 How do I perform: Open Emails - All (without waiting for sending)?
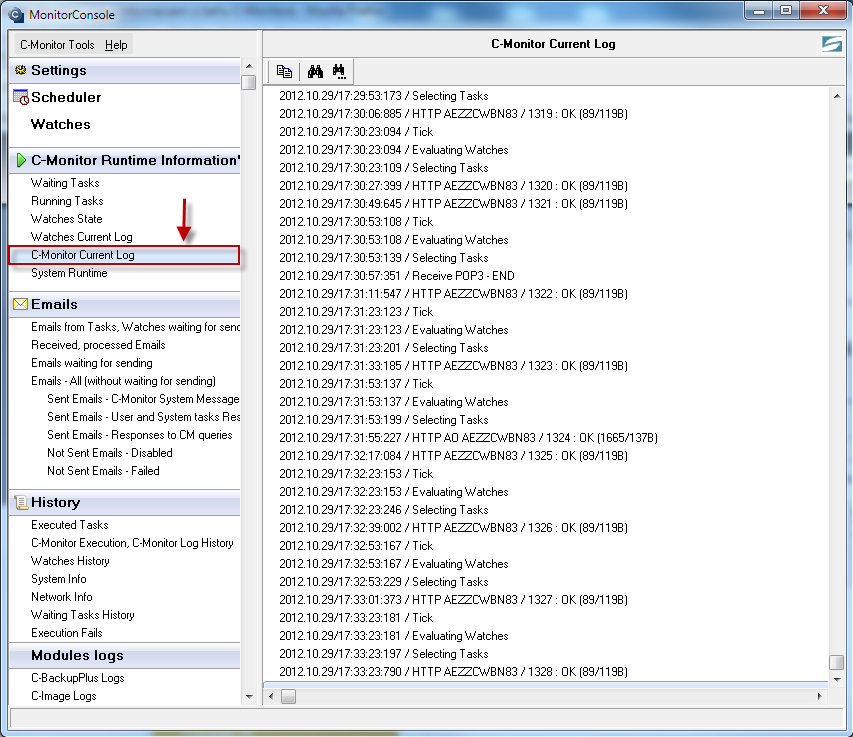(123, 381)
